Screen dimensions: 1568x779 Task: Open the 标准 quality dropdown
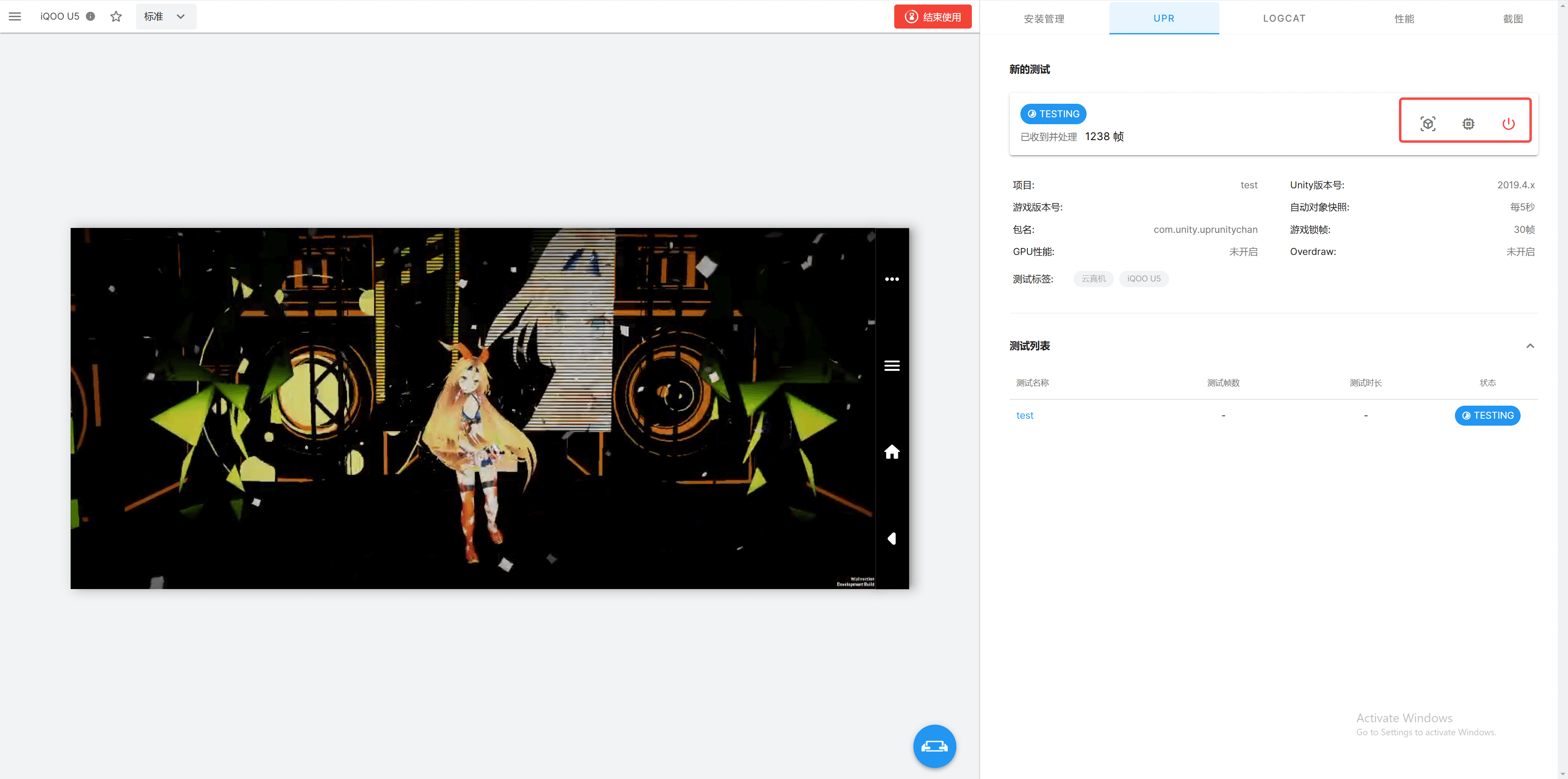pos(165,16)
